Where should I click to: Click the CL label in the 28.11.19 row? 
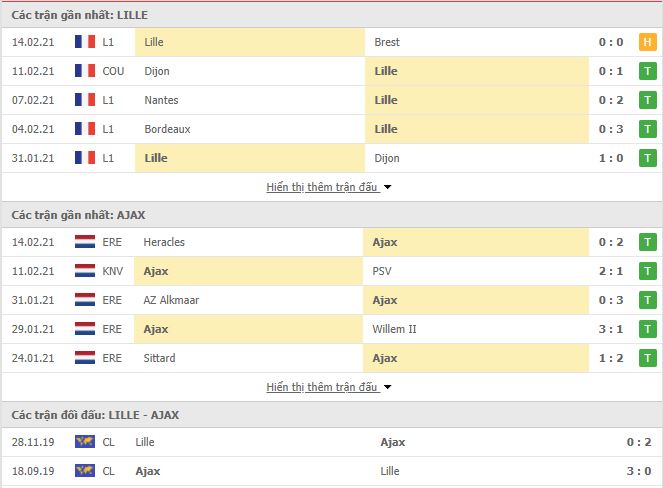[108, 442]
